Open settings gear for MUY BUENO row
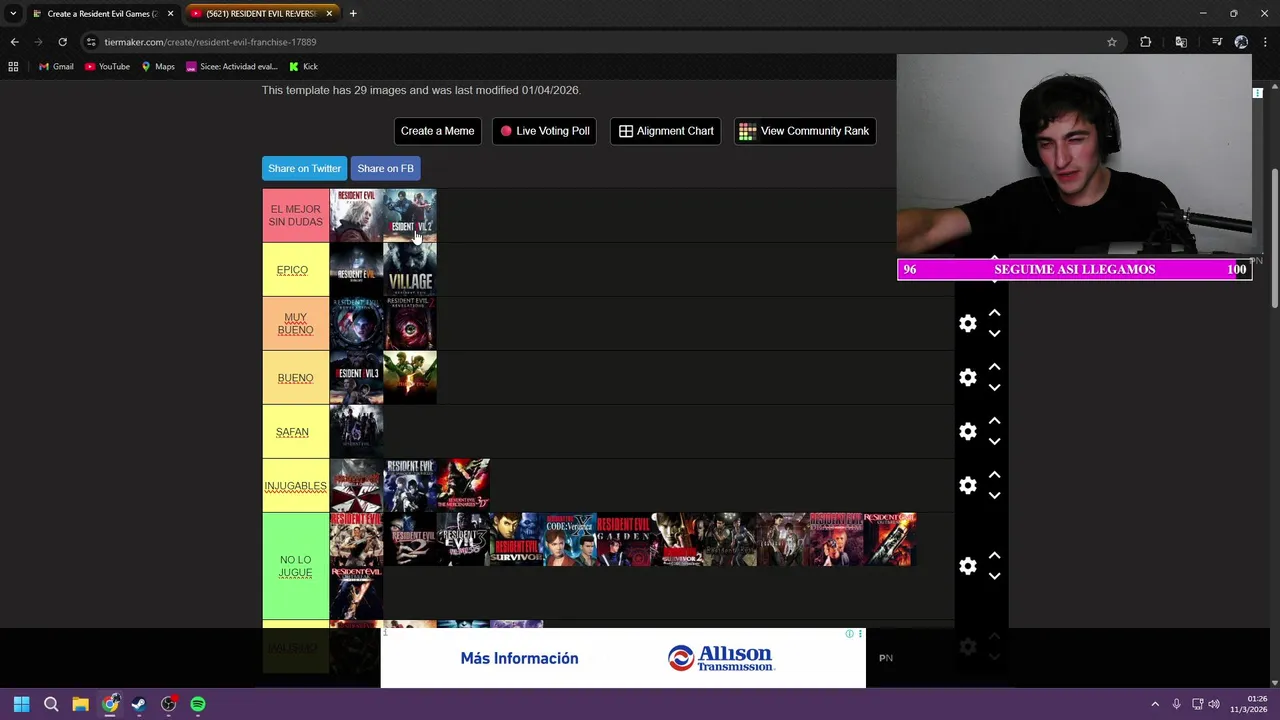 [x=967, y=323]
